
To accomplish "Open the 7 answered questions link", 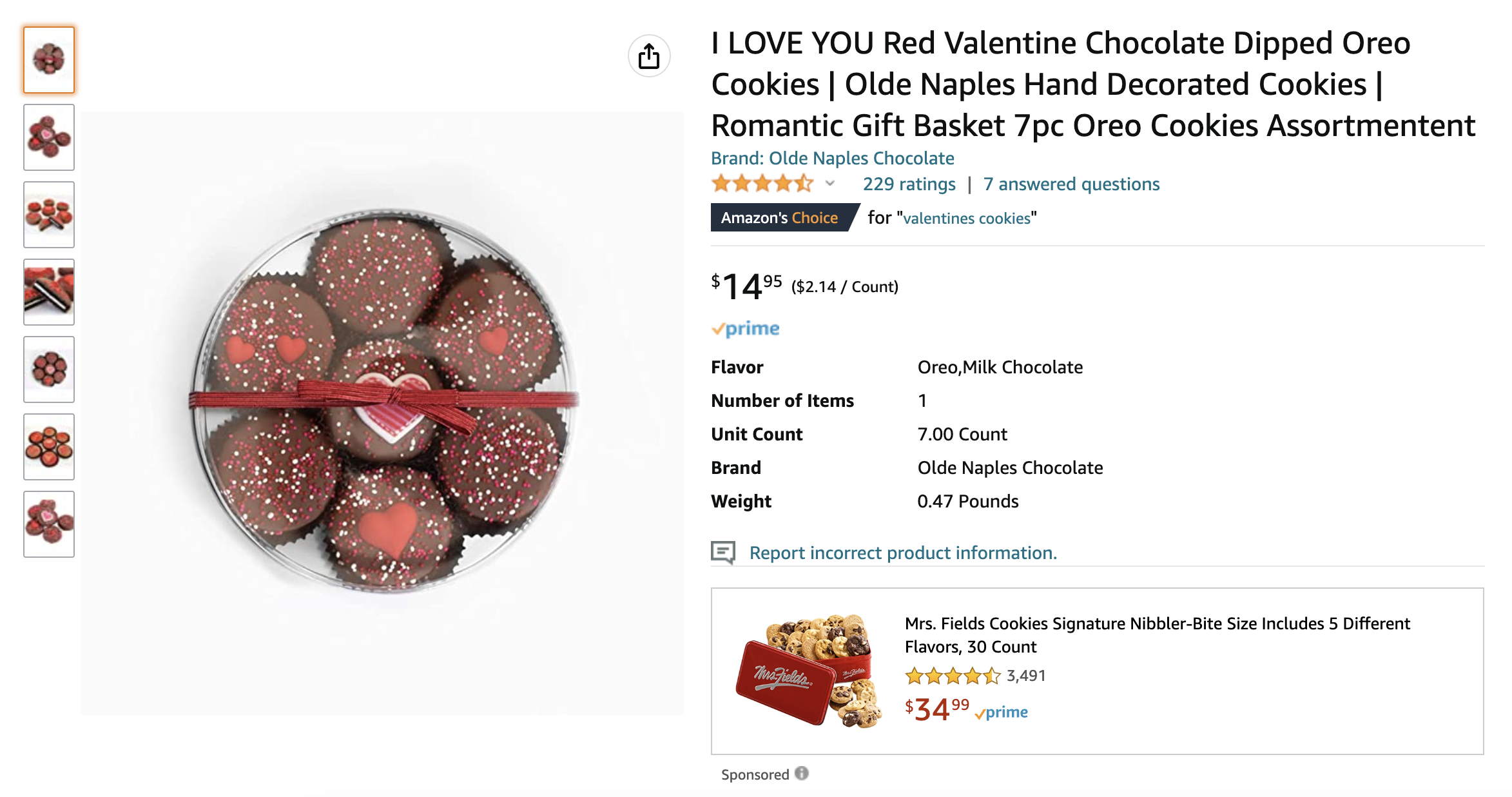I will (x=1071, y=184).
